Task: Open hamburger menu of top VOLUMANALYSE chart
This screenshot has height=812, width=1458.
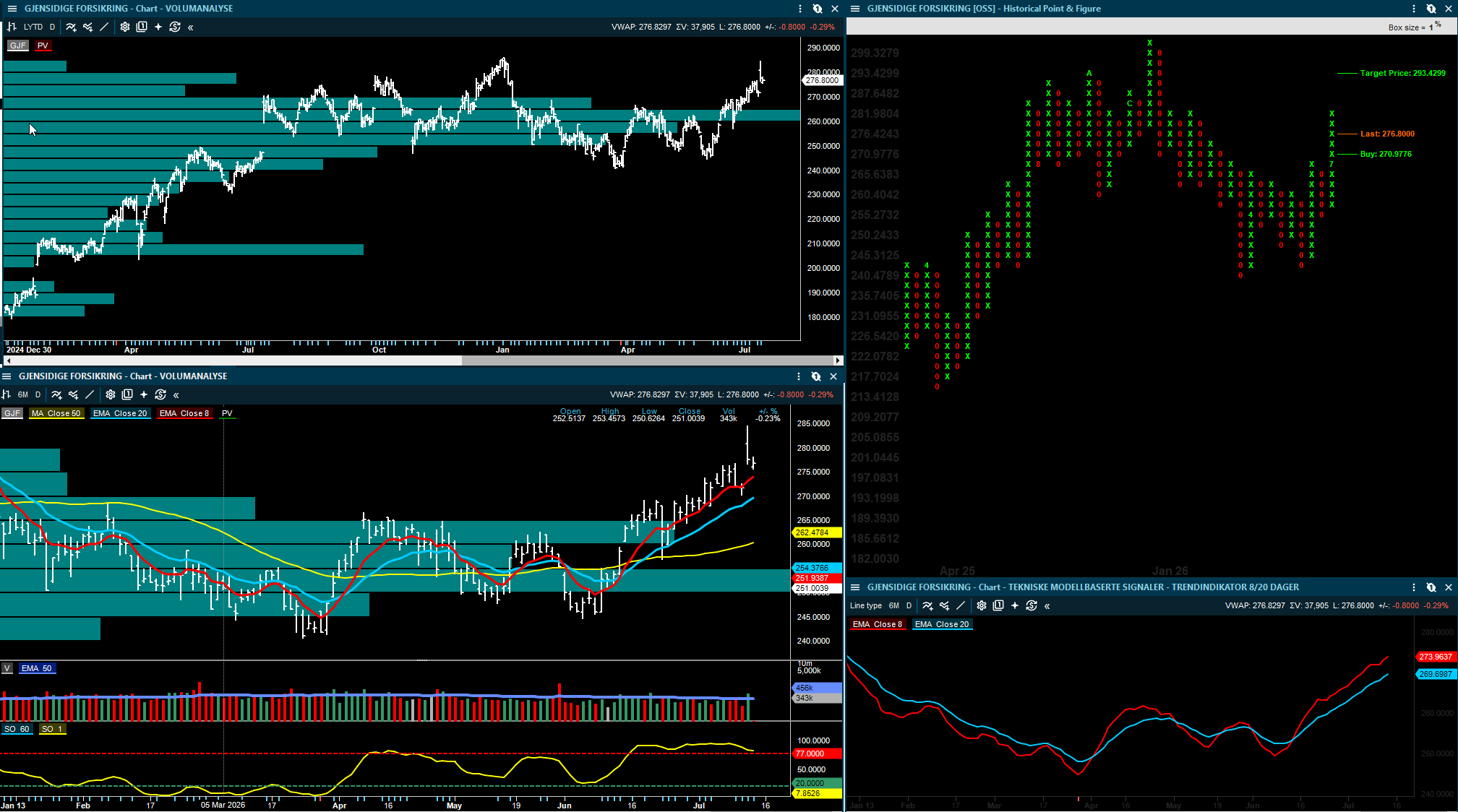Action: click(x=12, y=9)
